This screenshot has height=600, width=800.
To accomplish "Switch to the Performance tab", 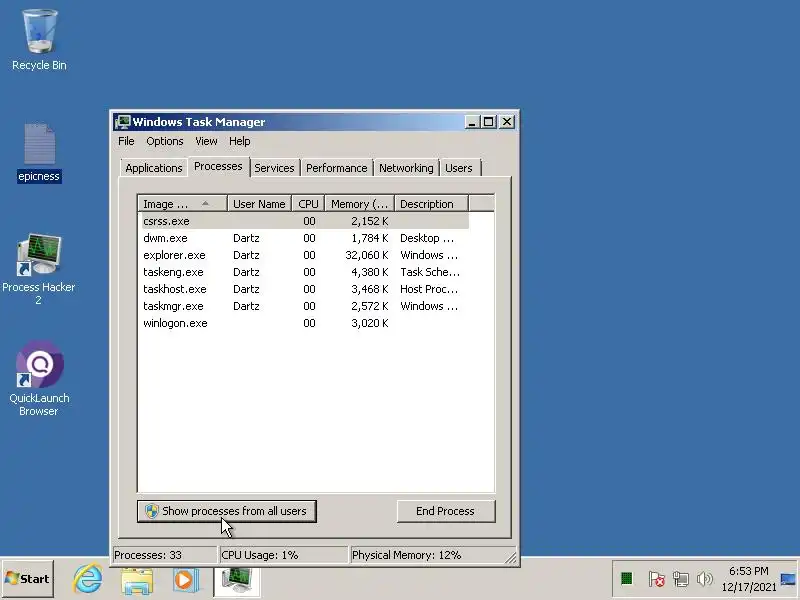I will [337, 168].
